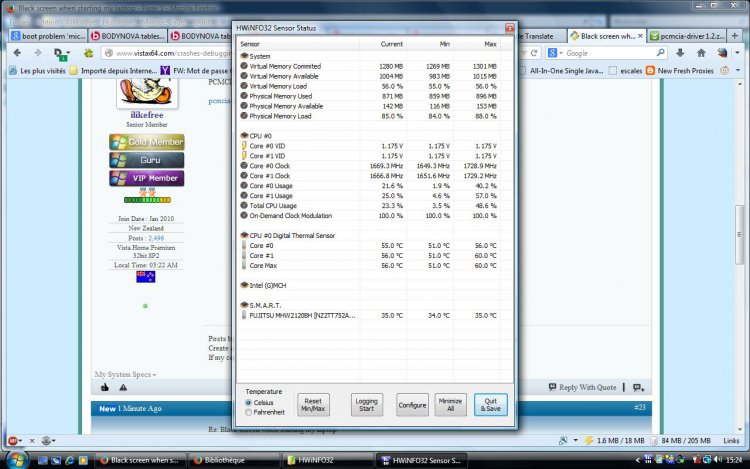Viewport: 750px width, 469px height.
Task: Click the Minimize All button
Action: [450, 405]
